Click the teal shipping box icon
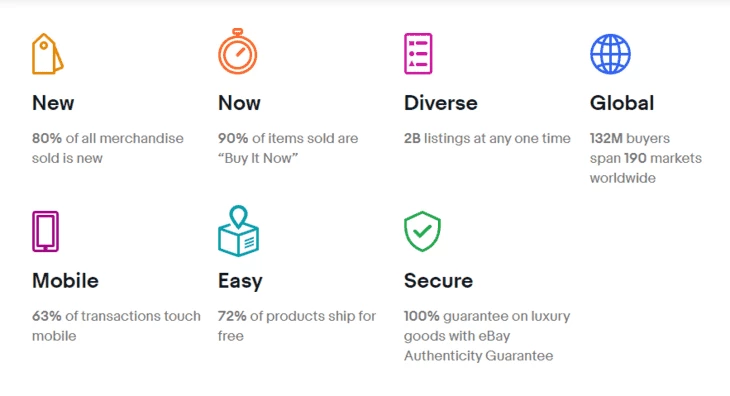The height and width of the screenshot is (396, 730). coord(238,231)
